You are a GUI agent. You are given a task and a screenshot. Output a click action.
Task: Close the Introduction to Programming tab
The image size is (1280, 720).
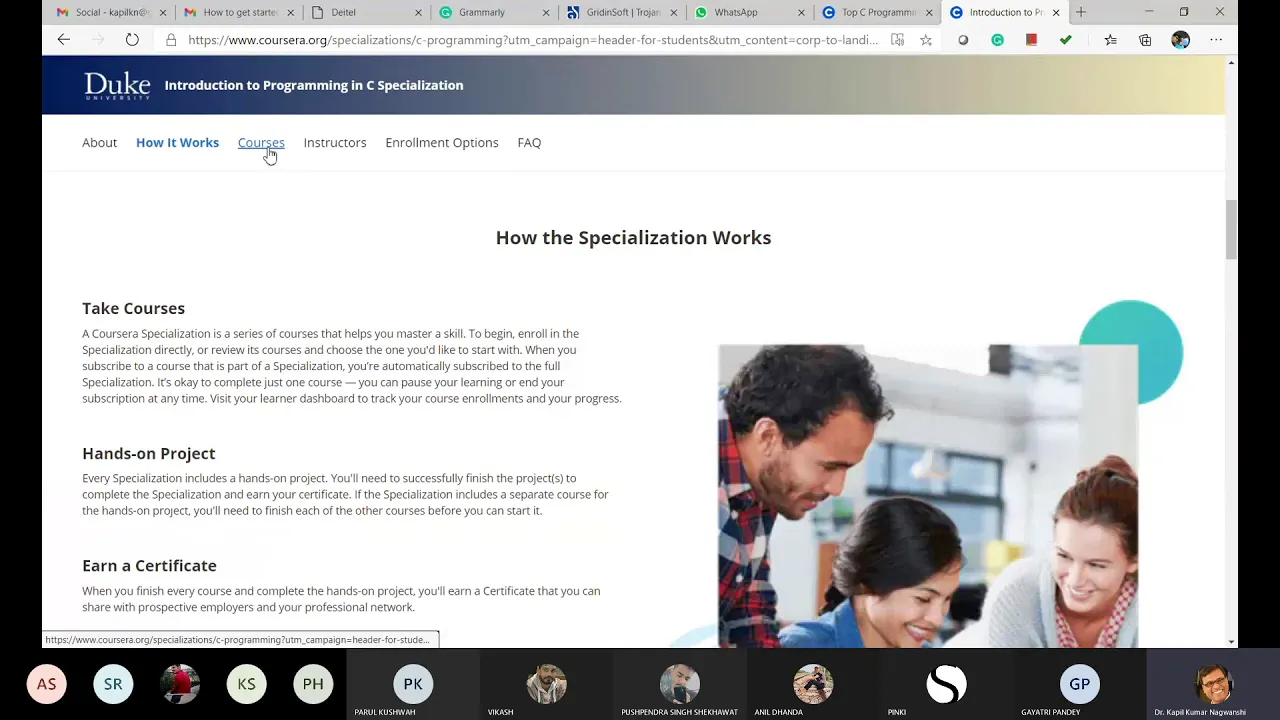(x=1056, y=12)
